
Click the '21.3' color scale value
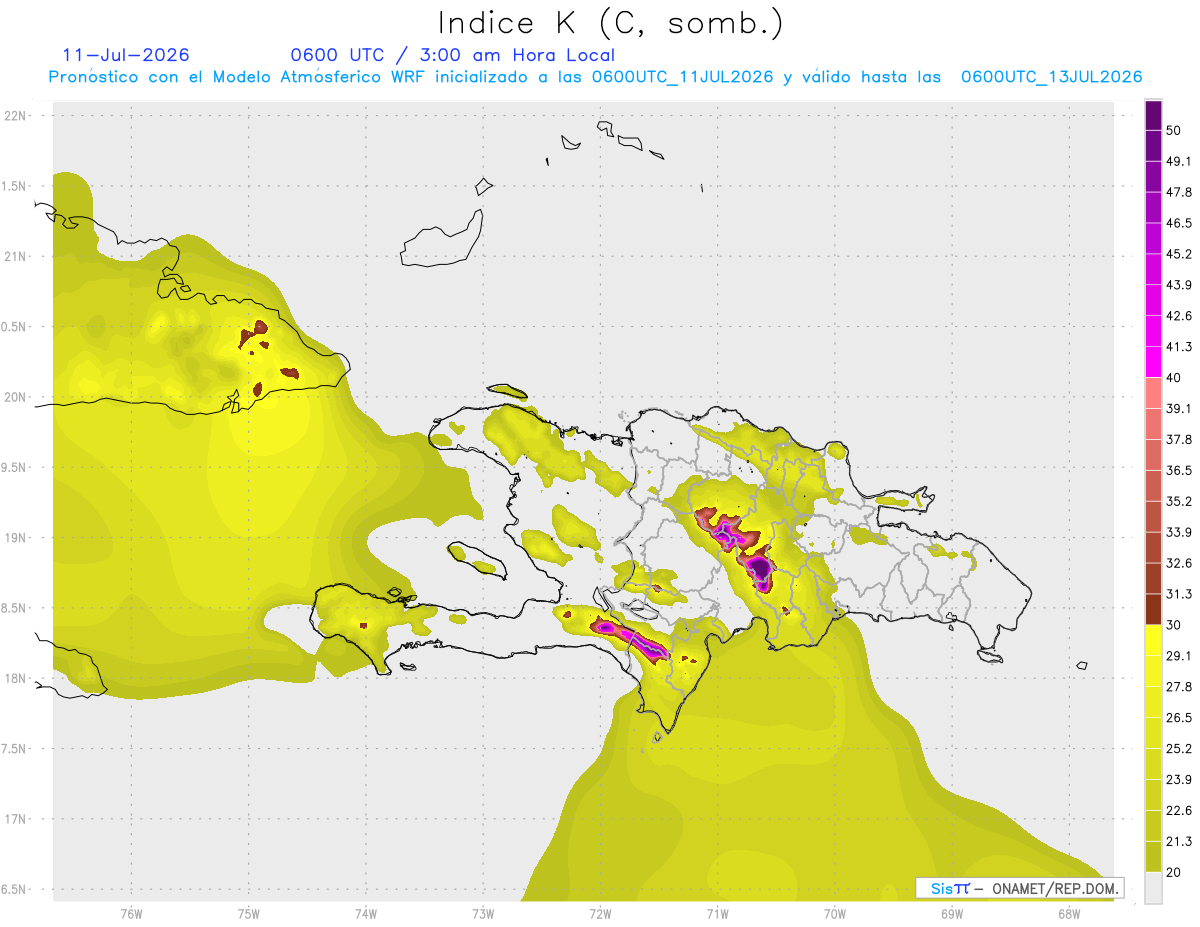[x=1179, y=842]
